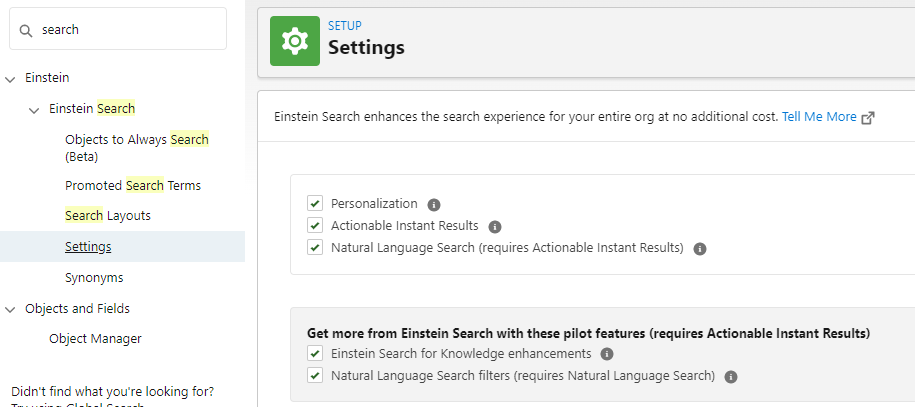Toggle Actionable Instant Results checkbox
This screenshot has height=407, width=915.
click(315, 226)
